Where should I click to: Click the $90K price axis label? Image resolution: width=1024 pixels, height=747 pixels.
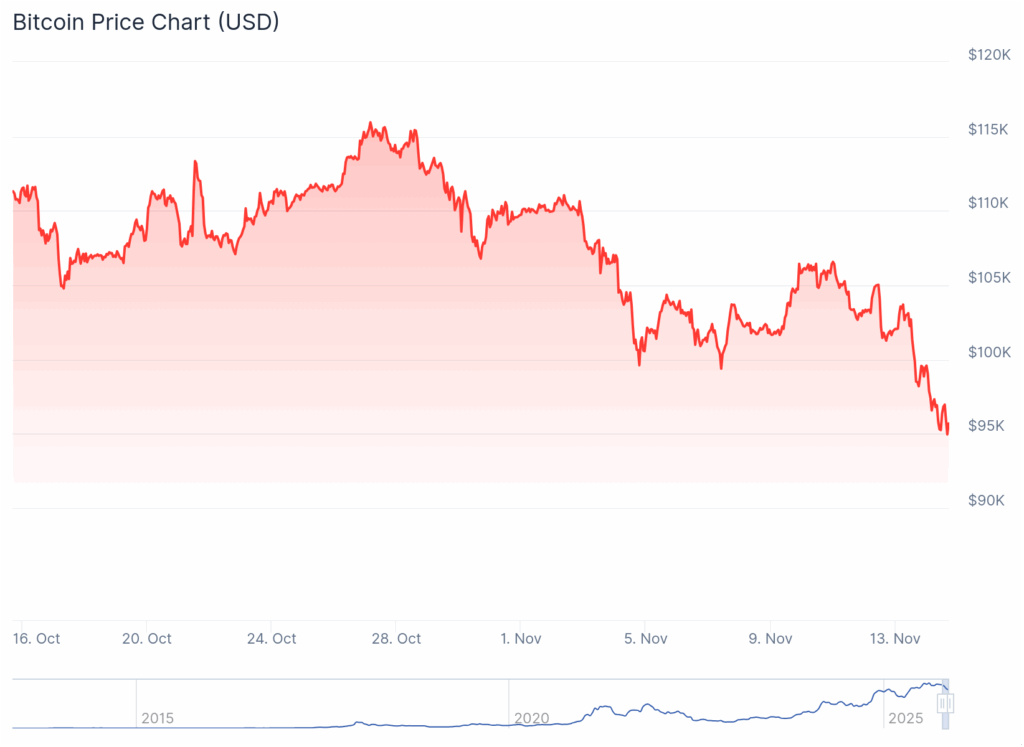[x=991, y=500]
